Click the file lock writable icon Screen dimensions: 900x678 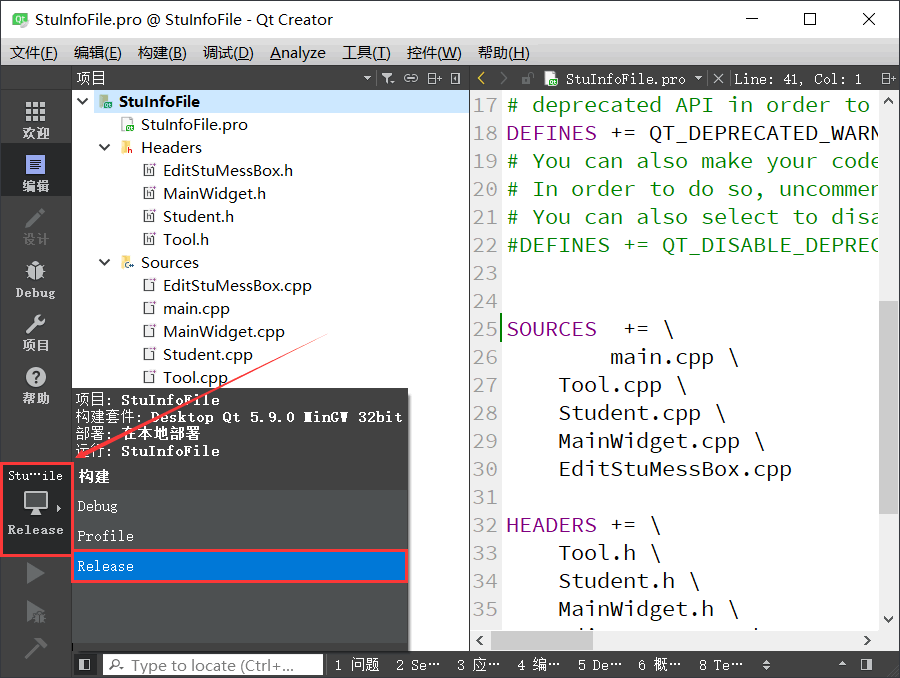click(527, 78)
